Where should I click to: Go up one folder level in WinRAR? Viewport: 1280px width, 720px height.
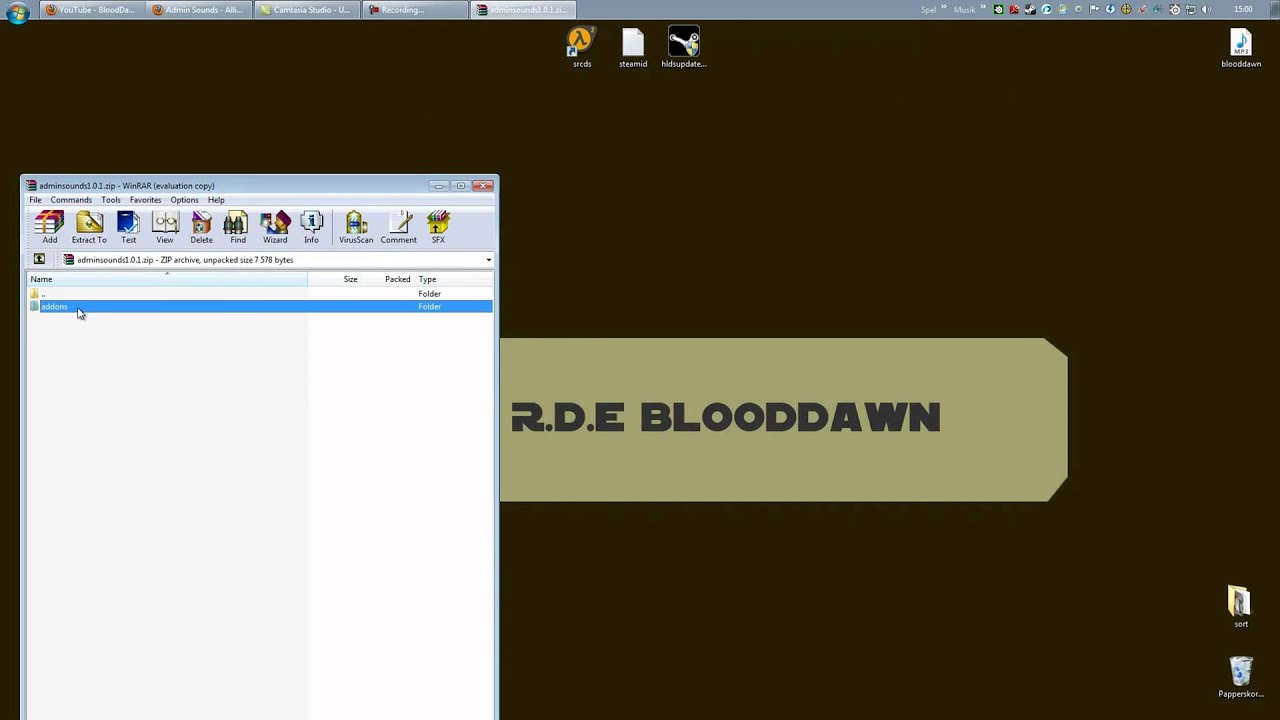[x=39, y=260]
